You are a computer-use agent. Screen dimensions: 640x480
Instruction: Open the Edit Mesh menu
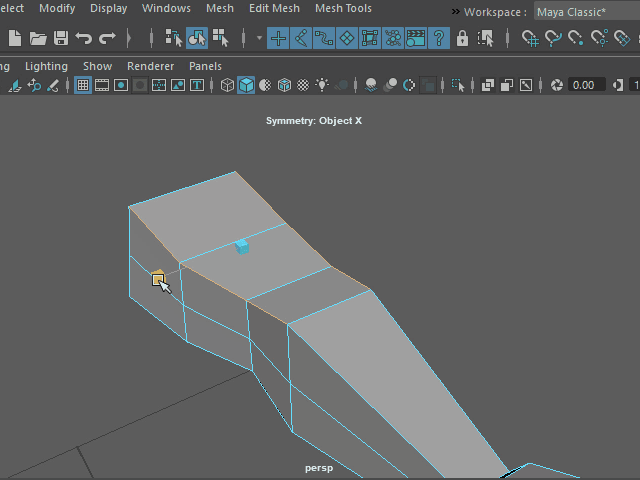274,8
